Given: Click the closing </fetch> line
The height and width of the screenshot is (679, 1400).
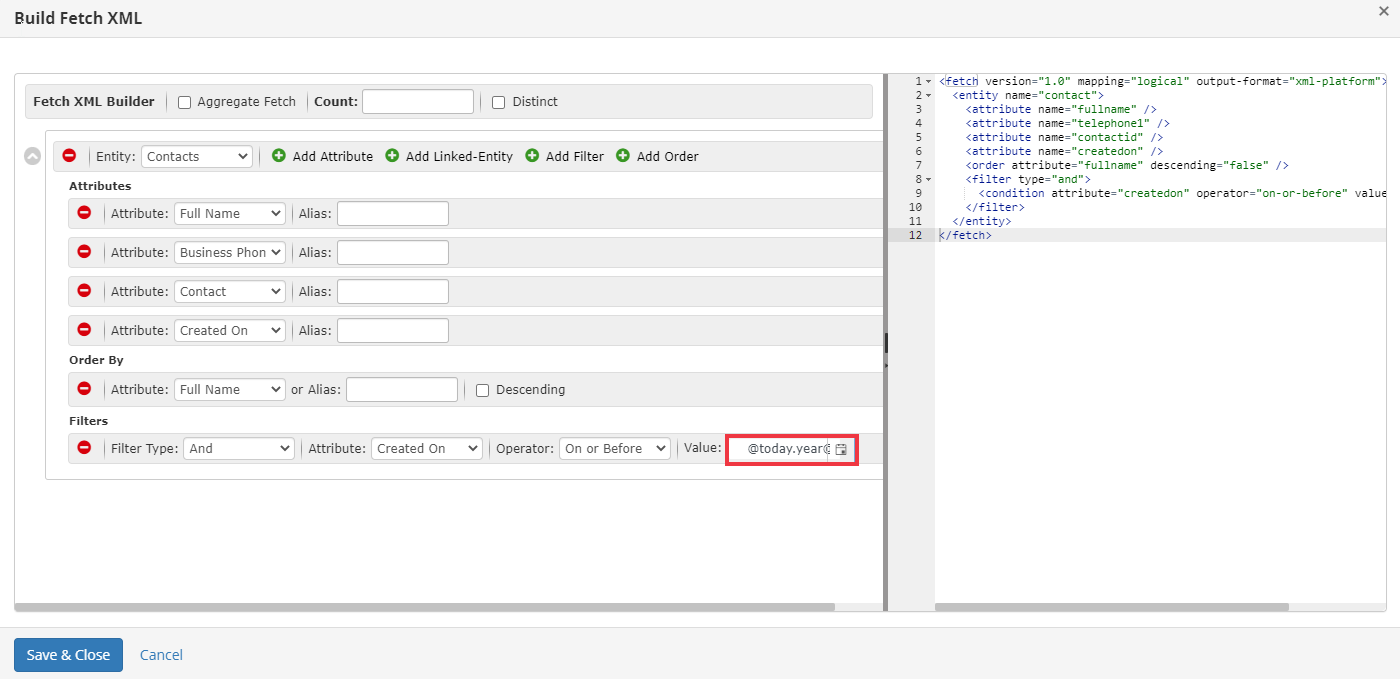Looking at the screenshot, I should [965, 235].
